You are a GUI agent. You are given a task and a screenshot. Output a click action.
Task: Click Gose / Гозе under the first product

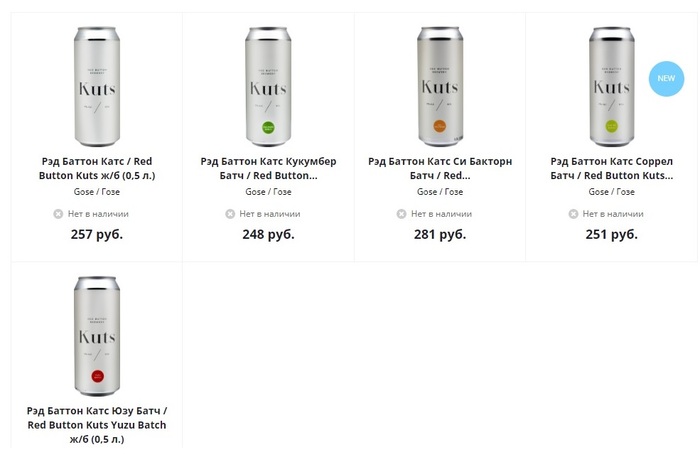tap(97, 192)
